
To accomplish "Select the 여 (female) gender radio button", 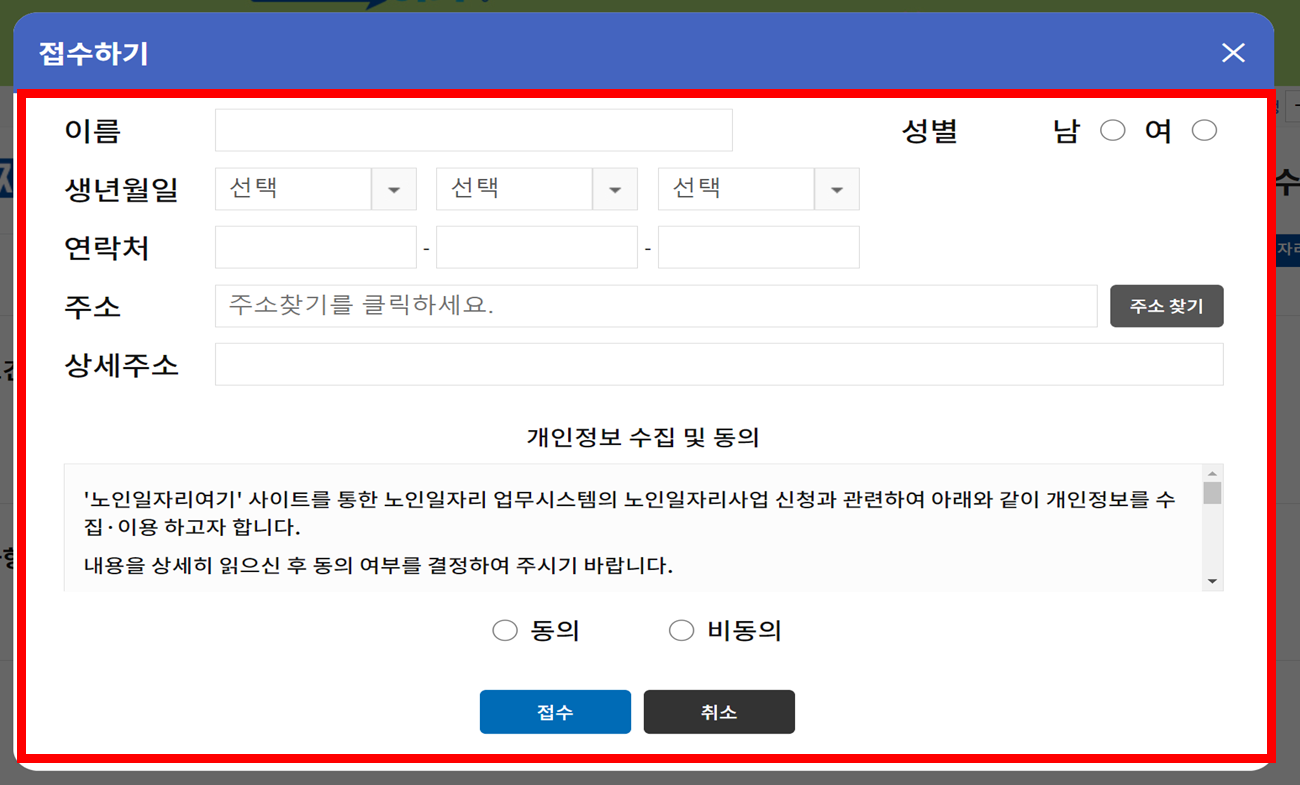I will [x=1205, y=129].
